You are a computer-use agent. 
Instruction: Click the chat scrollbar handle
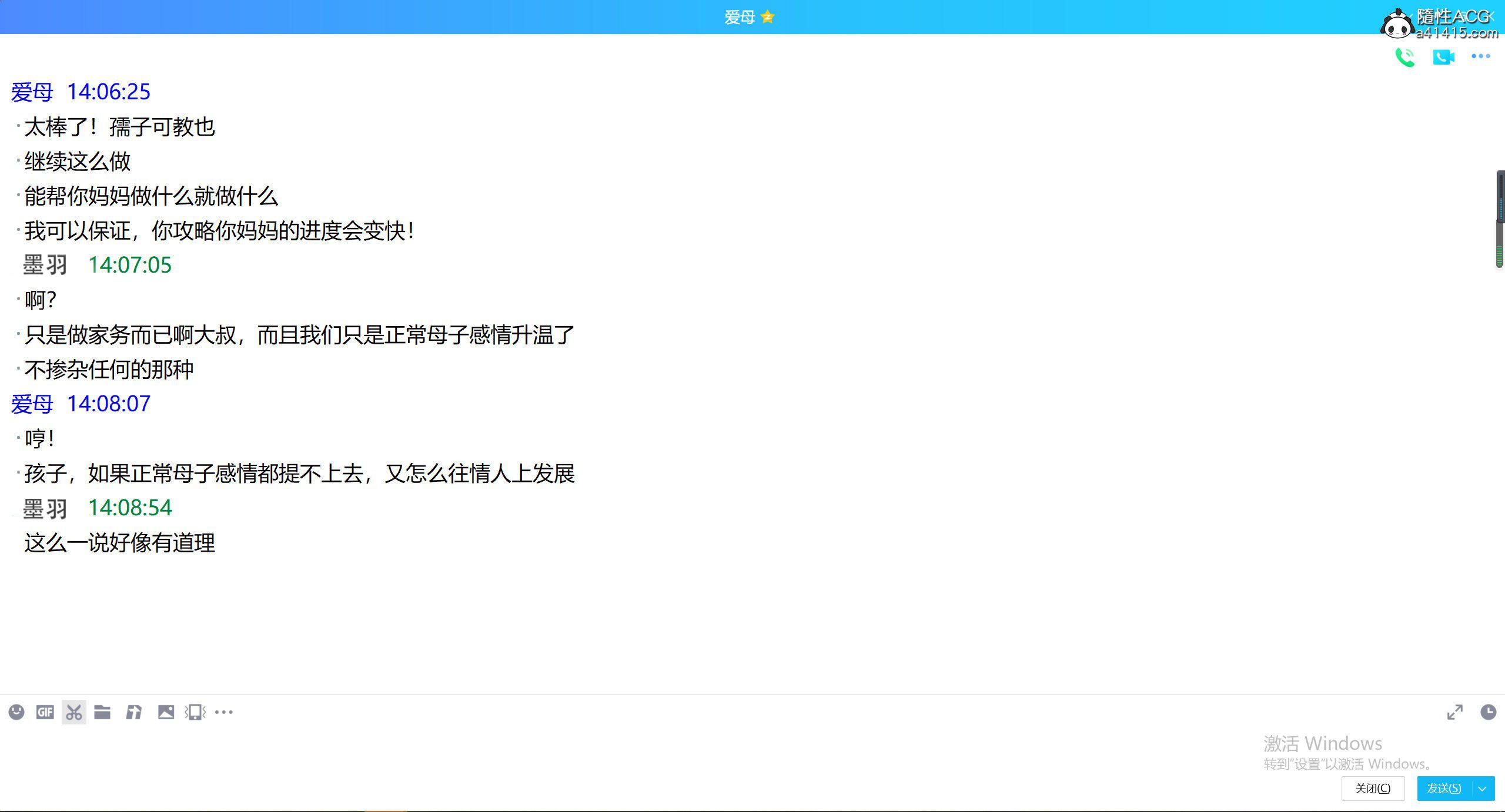click(1500, 219)
